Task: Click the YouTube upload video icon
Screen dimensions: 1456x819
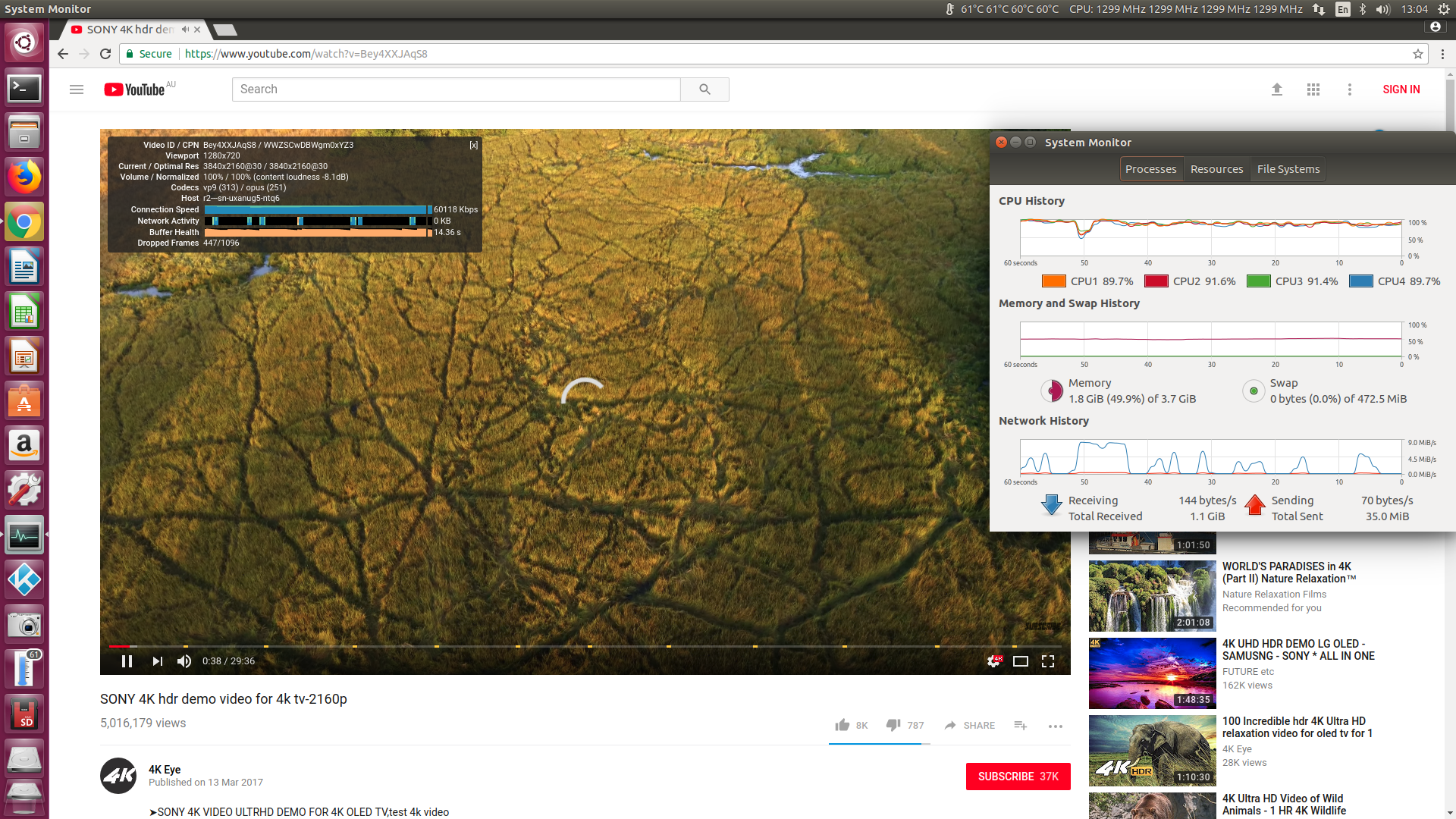Action: (x=1277, y=89)
